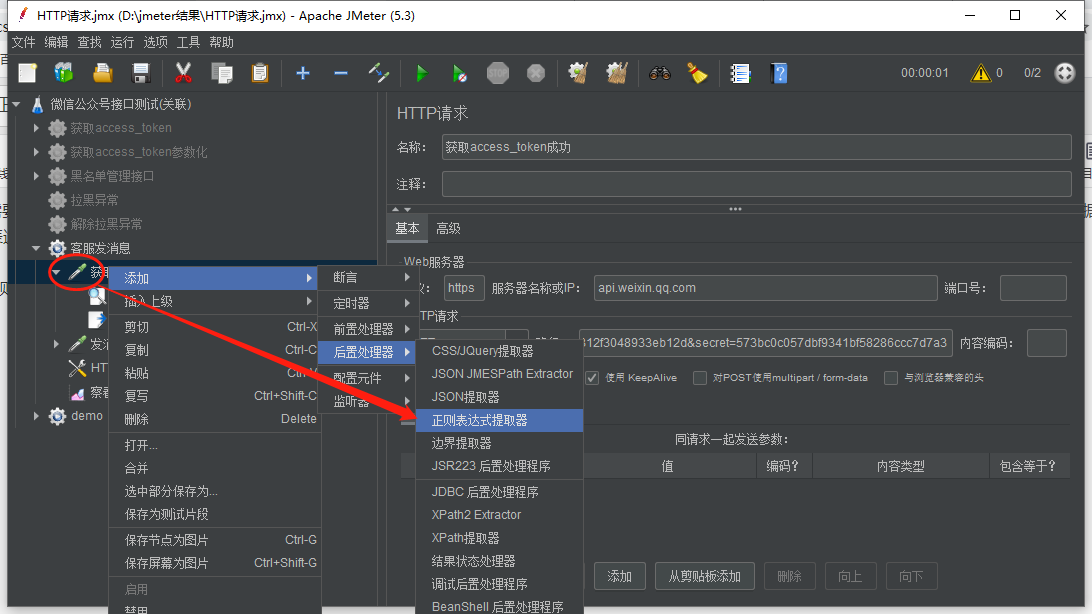Click the 端口号 input field
Viewport: 1092px width, 614px height.
click(1033, 288)
